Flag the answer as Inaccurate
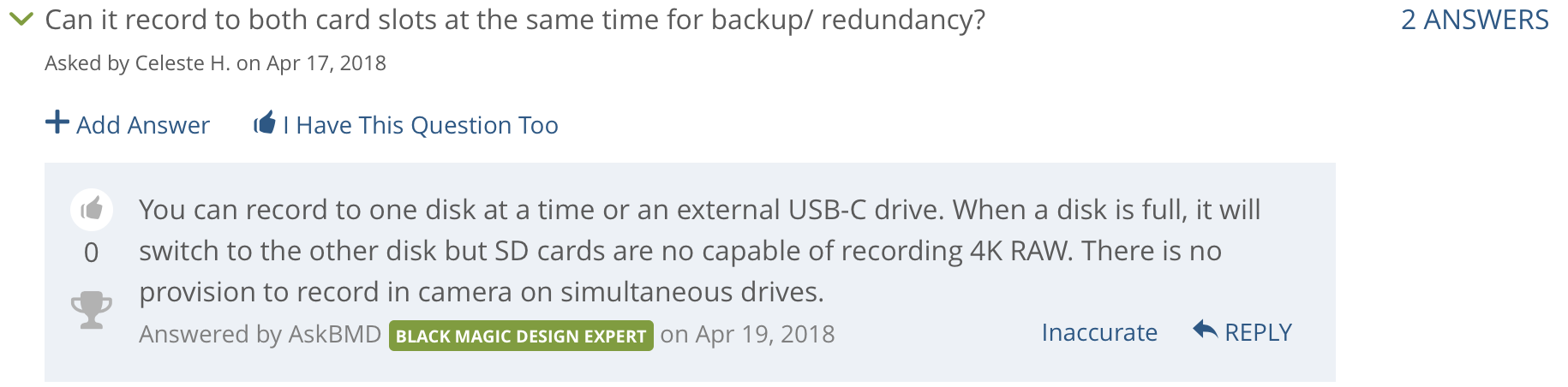1568x387 pixels. pos(1099,332)
